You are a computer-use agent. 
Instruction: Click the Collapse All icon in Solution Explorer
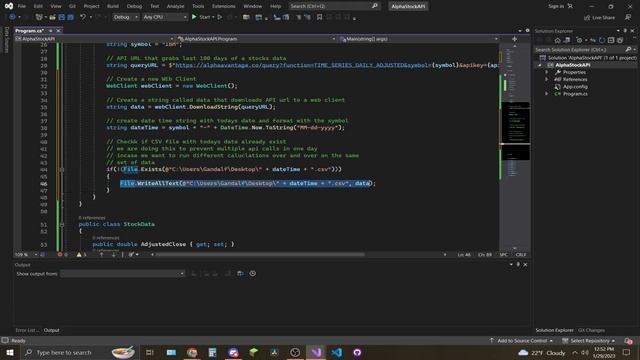(x=611, y=40)
